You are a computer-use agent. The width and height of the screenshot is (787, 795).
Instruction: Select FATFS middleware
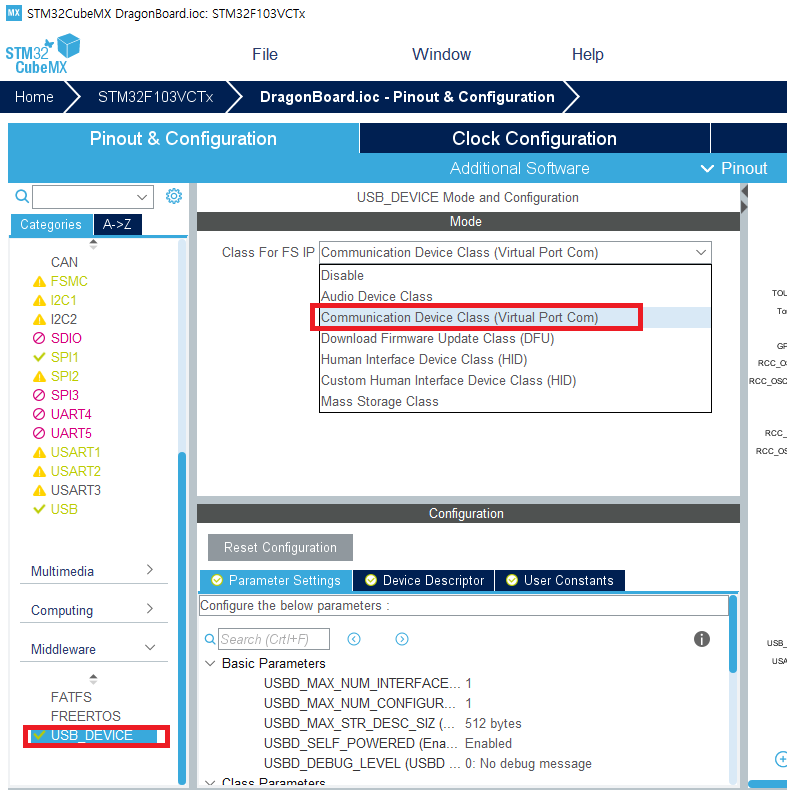(x=71, y=697)
